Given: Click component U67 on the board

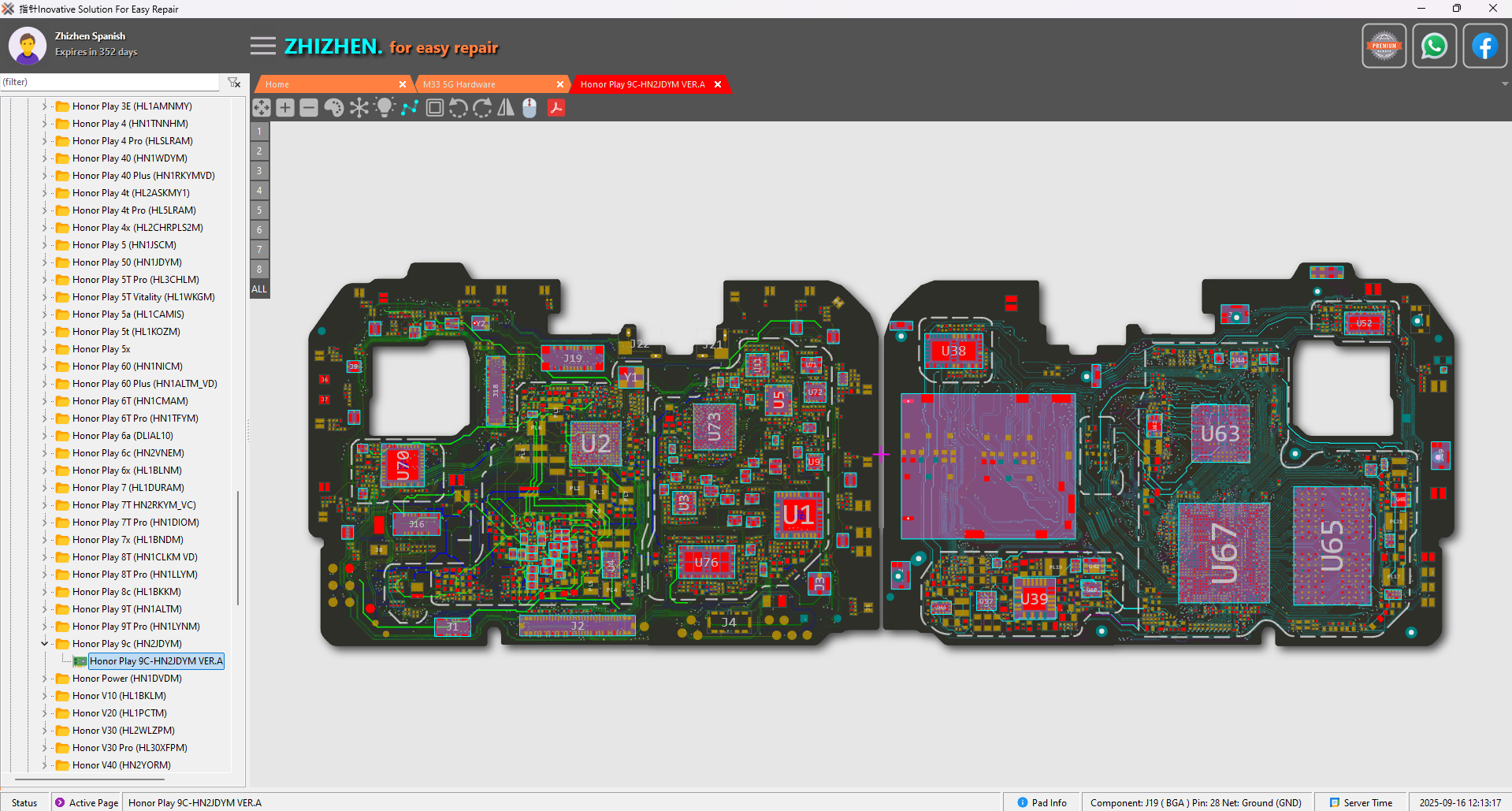Looking at the screenshot, I should pyautogui.click(x=1224, y=553).
